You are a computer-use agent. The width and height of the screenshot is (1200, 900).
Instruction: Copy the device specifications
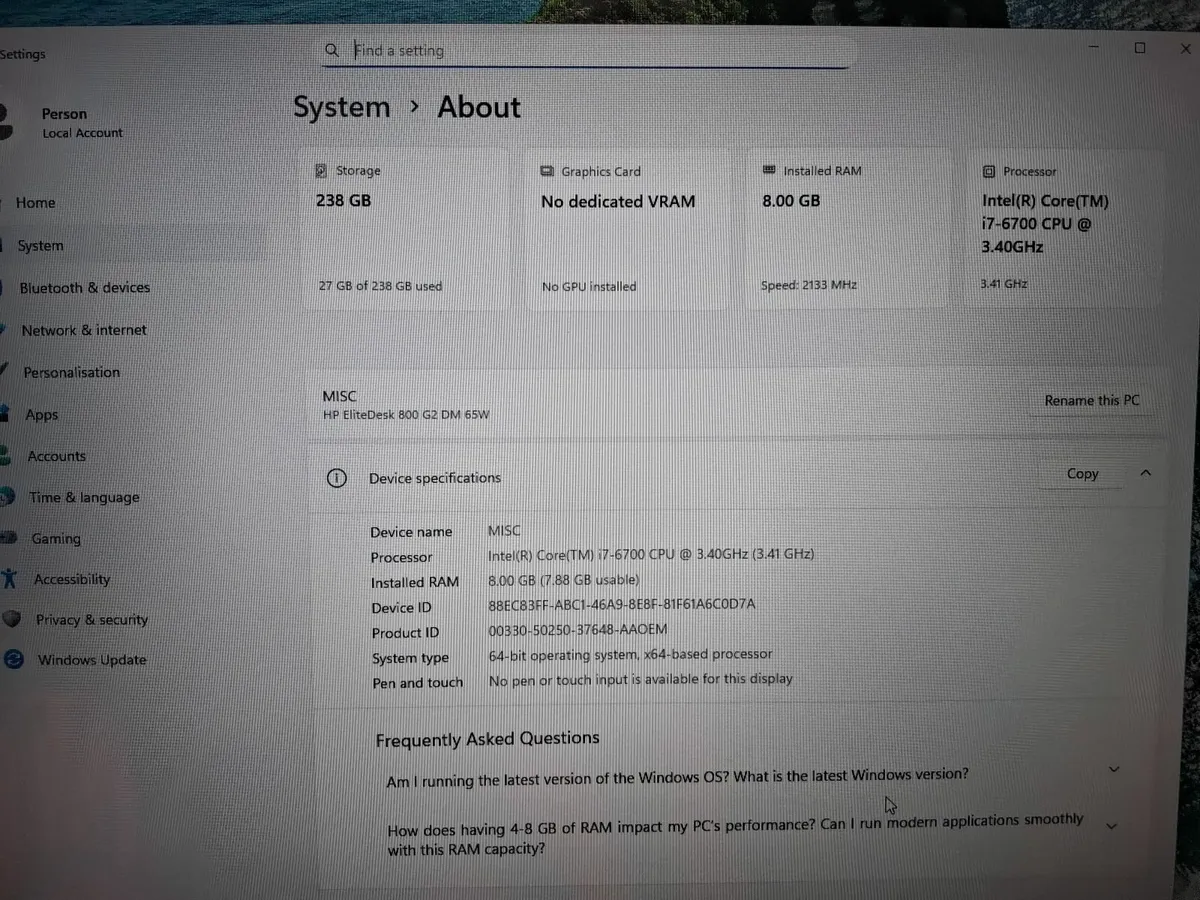pyautogui.click(x=1082, y=474)
